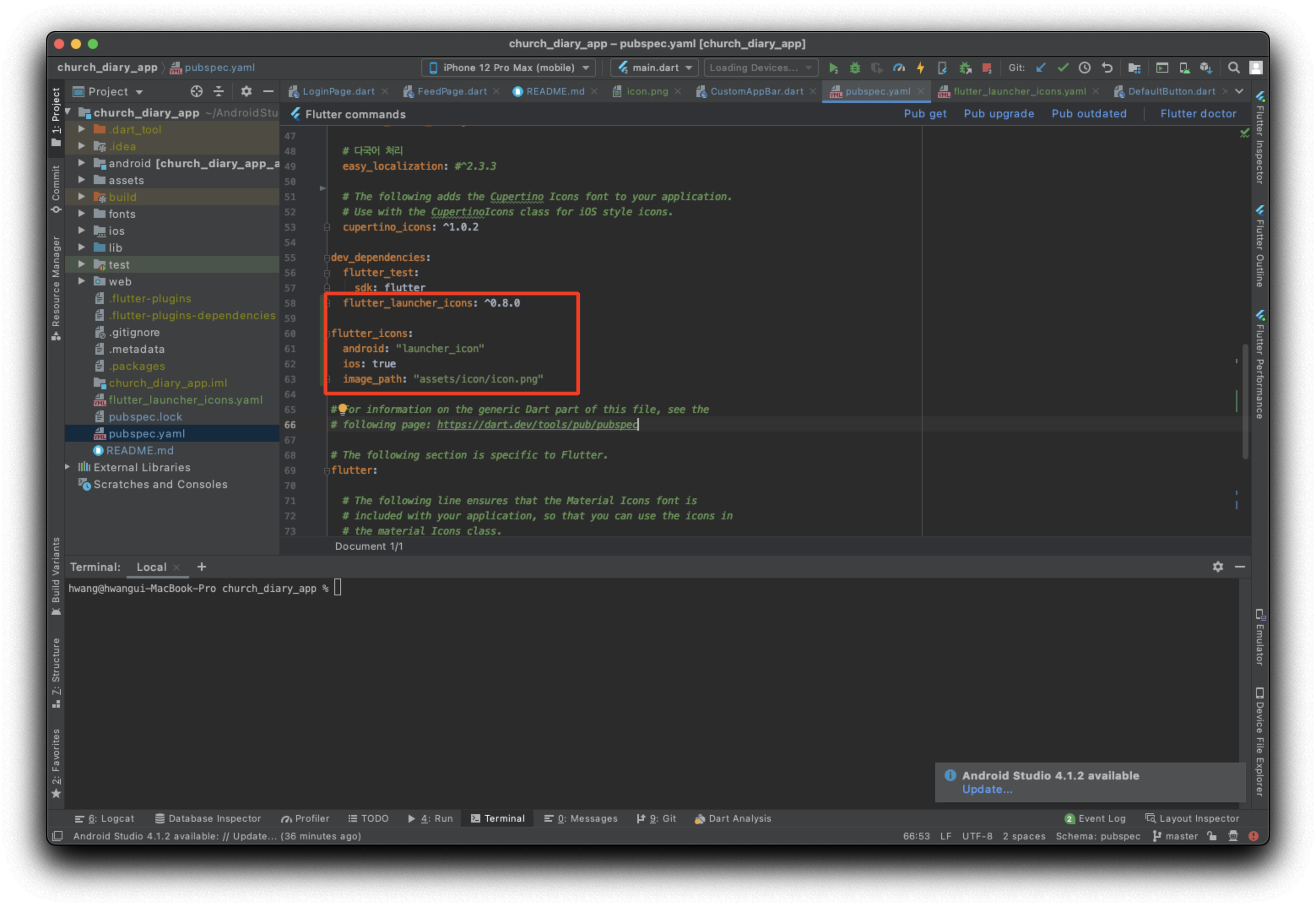Toggle the Resource Manager tool window
The image size is (1316, 907).
tap(56, 287)
